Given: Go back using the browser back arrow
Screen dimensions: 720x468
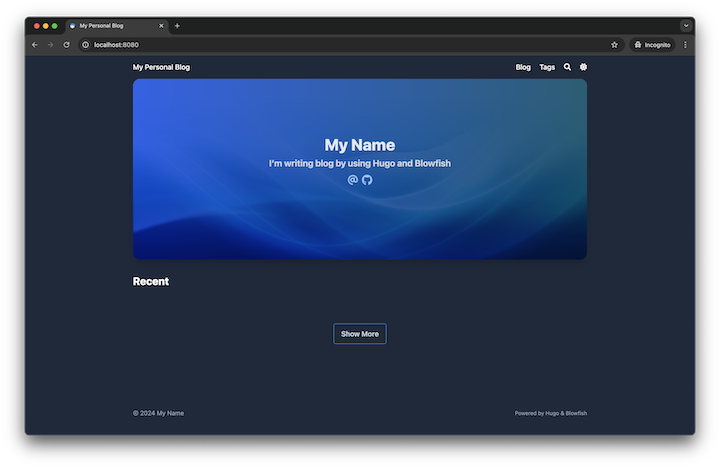Looking at the screenshot, I should (35, 45).
